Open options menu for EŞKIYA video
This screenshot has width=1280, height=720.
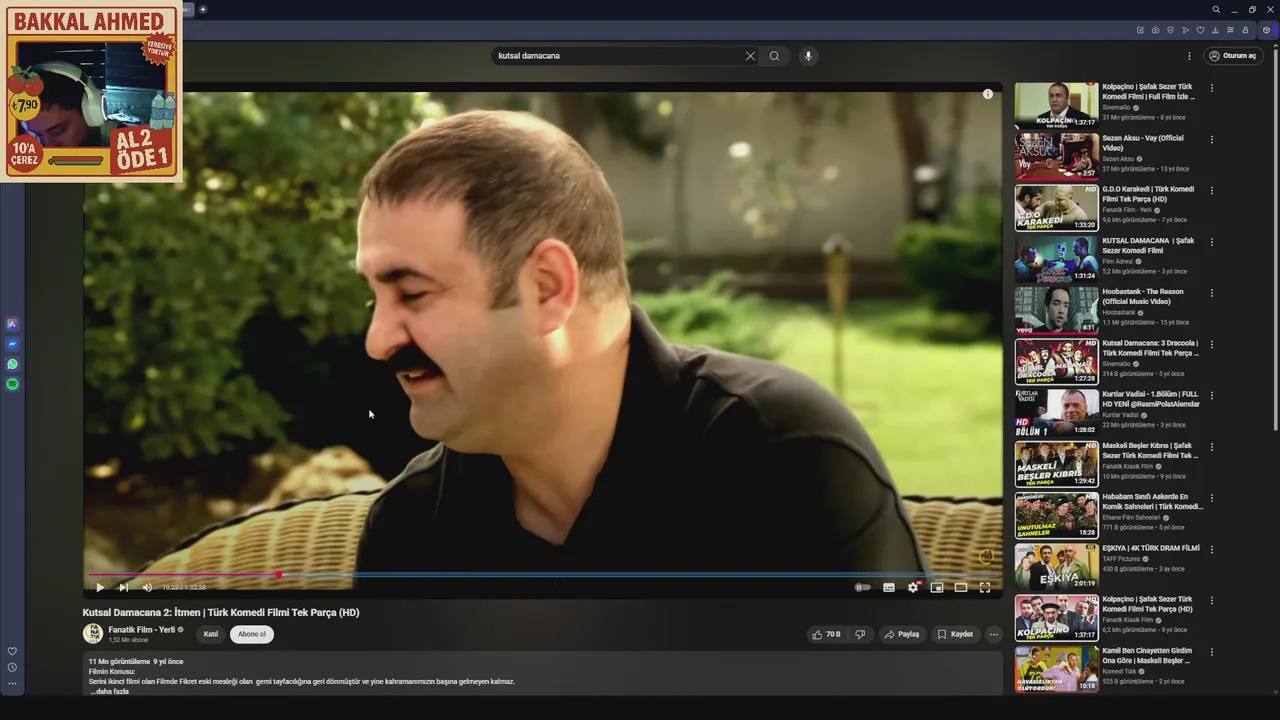point(1212,550)
